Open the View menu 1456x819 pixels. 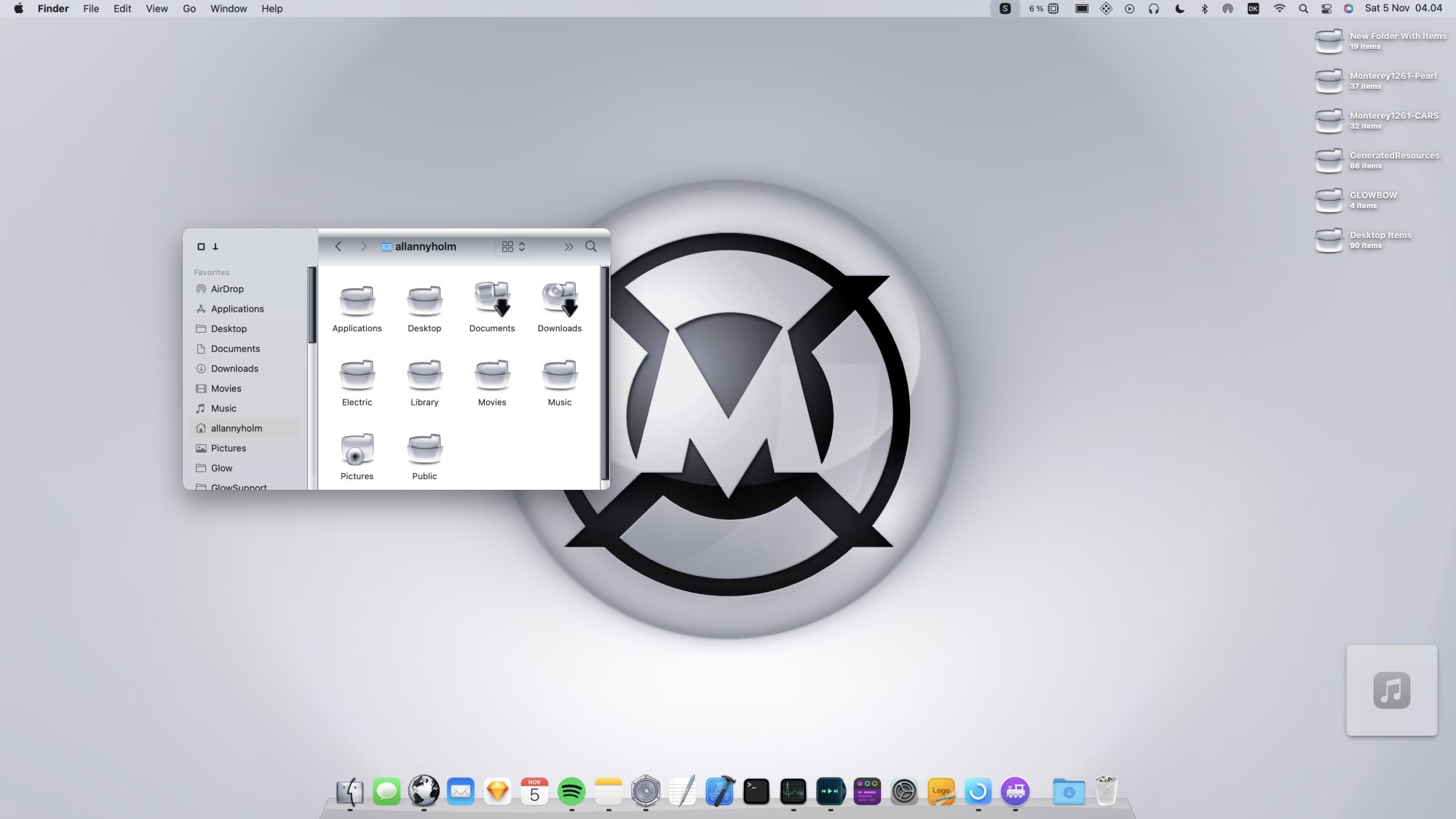click(x=157, y=9)
